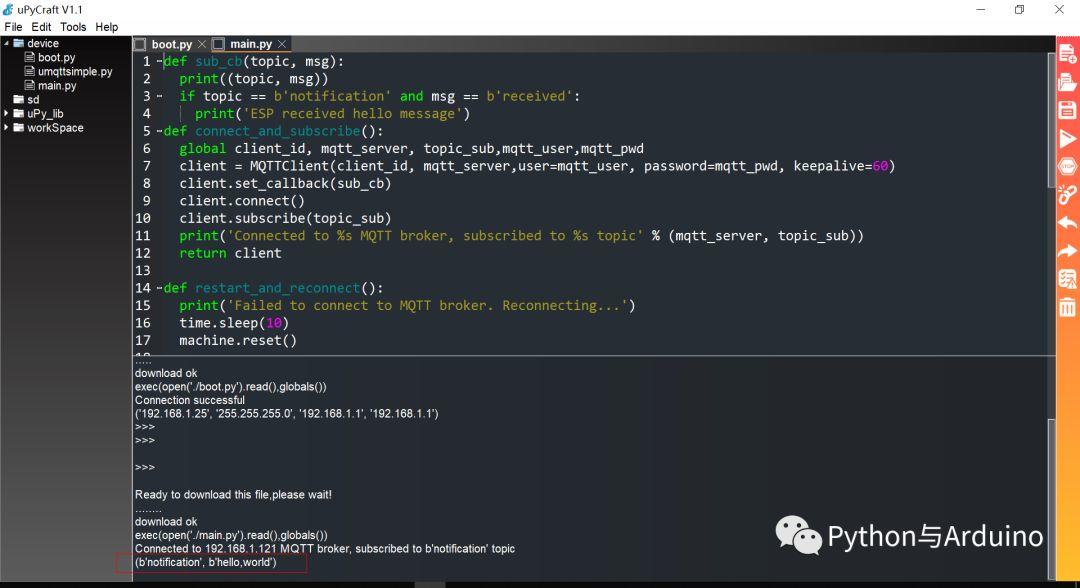Click line number 13 in the gutter
The height and width of the screenshot is (588, 1080).
click(x=143, y=271)
